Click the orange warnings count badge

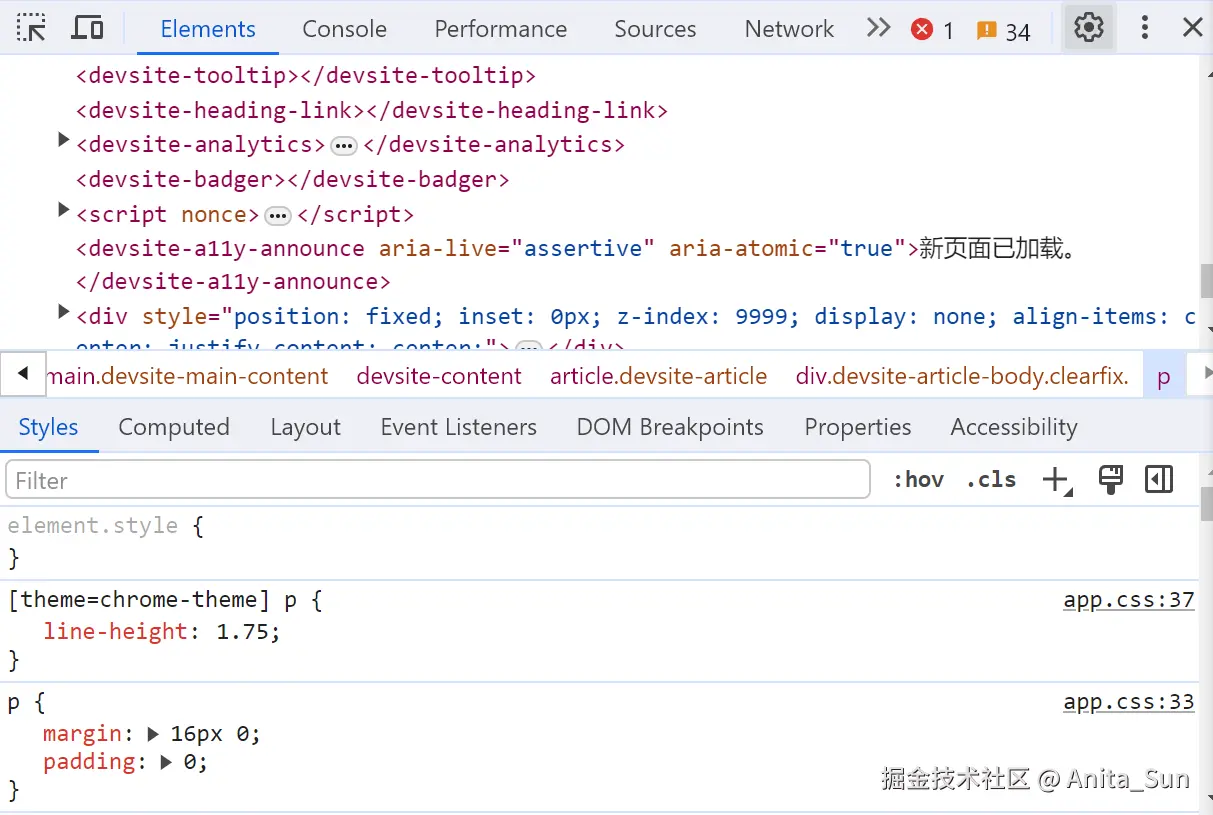[x=1004, y=30]
